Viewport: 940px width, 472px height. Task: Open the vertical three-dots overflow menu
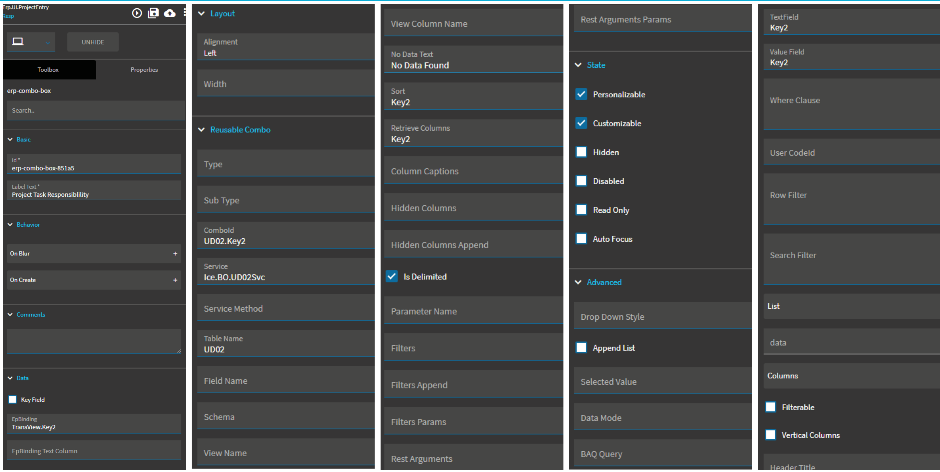(x=184, y=13)
